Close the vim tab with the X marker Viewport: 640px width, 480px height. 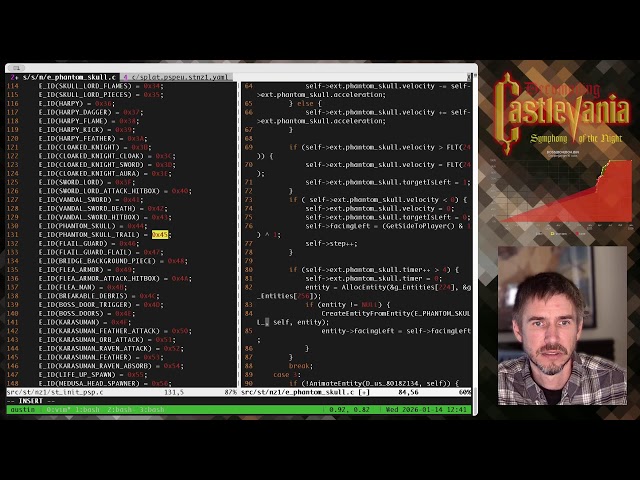(x=469, y=77)
